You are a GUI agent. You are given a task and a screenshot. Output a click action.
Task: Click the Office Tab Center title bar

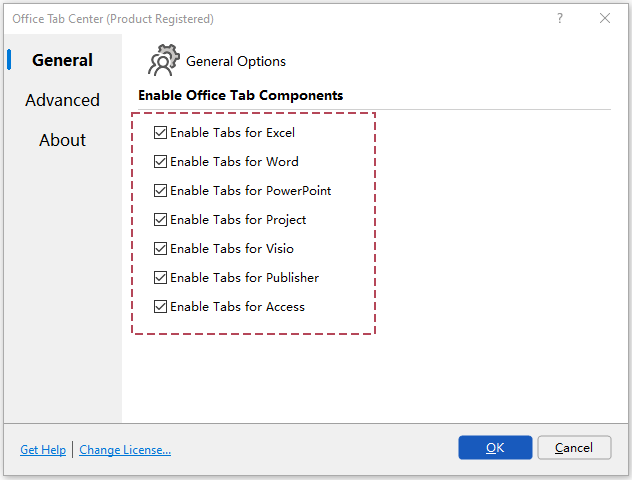[250, 18]
